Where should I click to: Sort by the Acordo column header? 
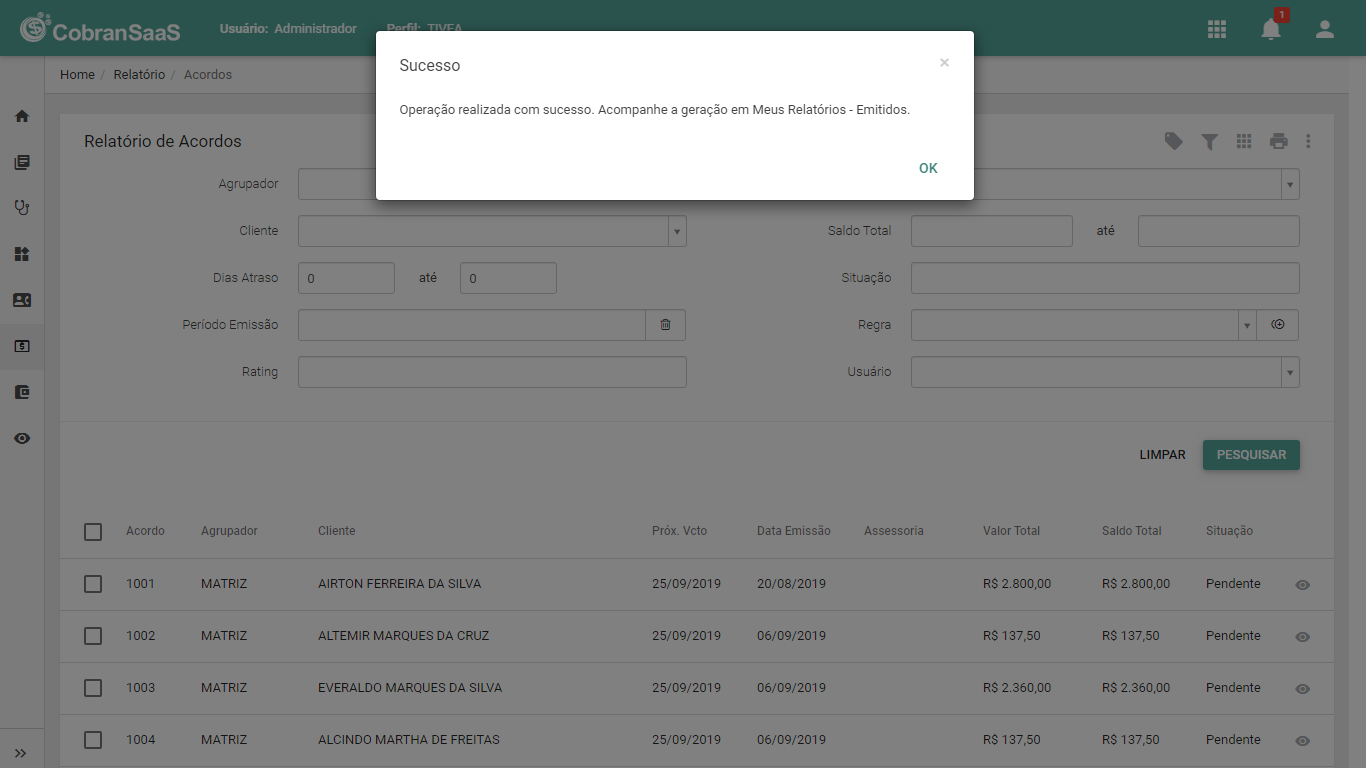click(145, 531)
